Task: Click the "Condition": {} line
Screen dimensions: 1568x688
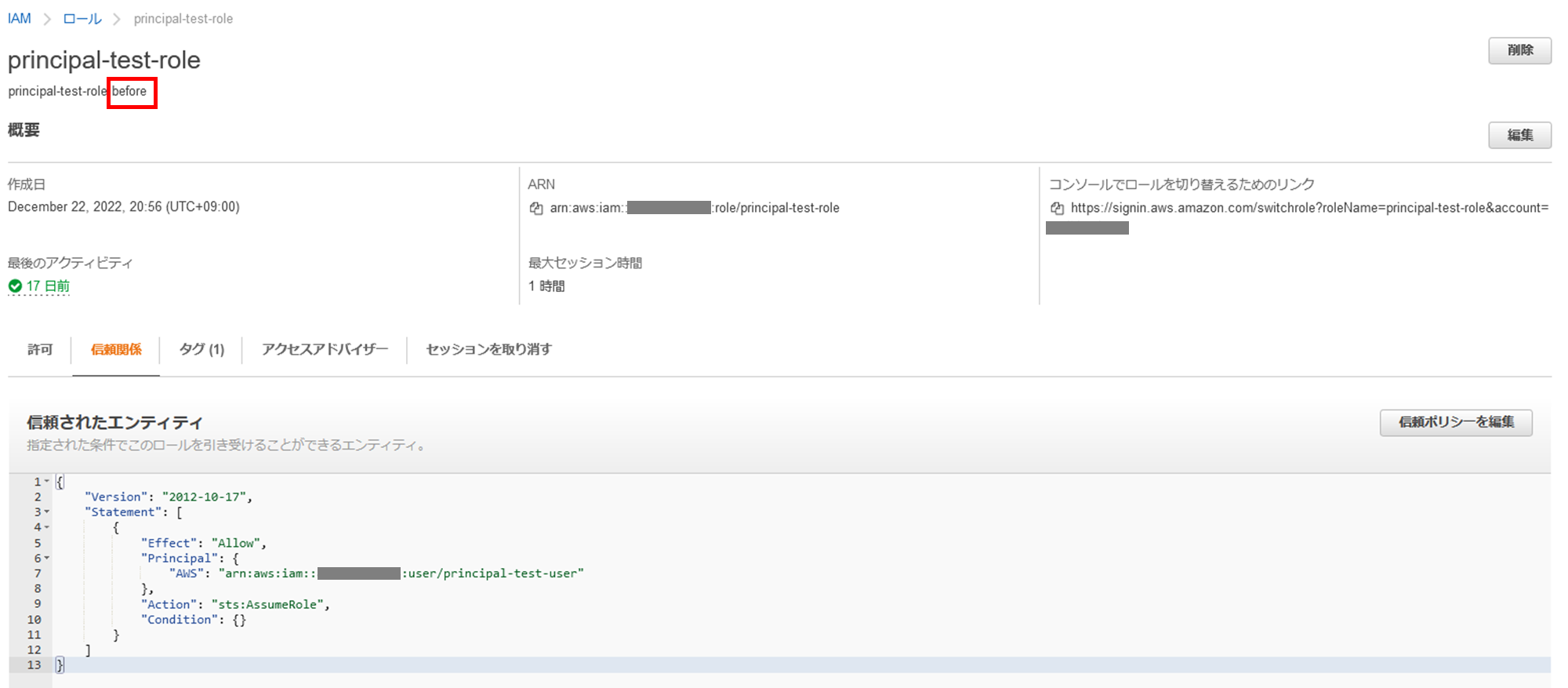Action: 194,620
